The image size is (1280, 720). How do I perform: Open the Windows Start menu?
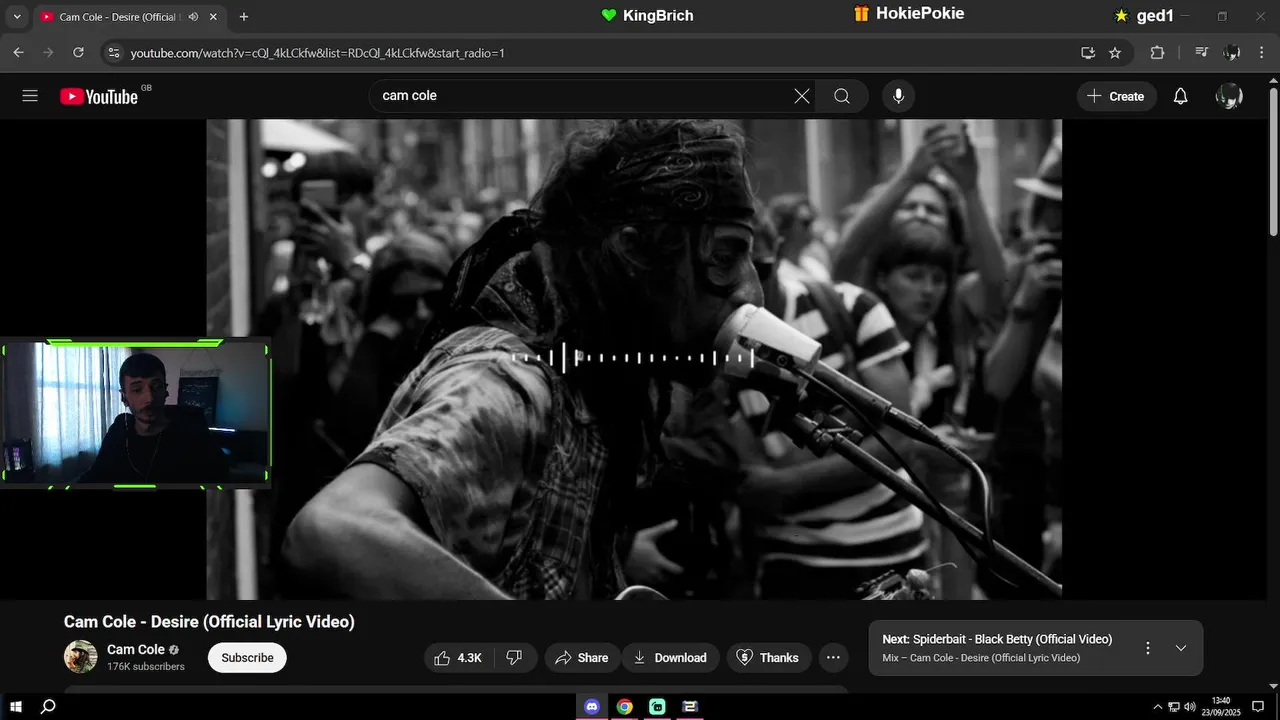(x=16, y=706)
